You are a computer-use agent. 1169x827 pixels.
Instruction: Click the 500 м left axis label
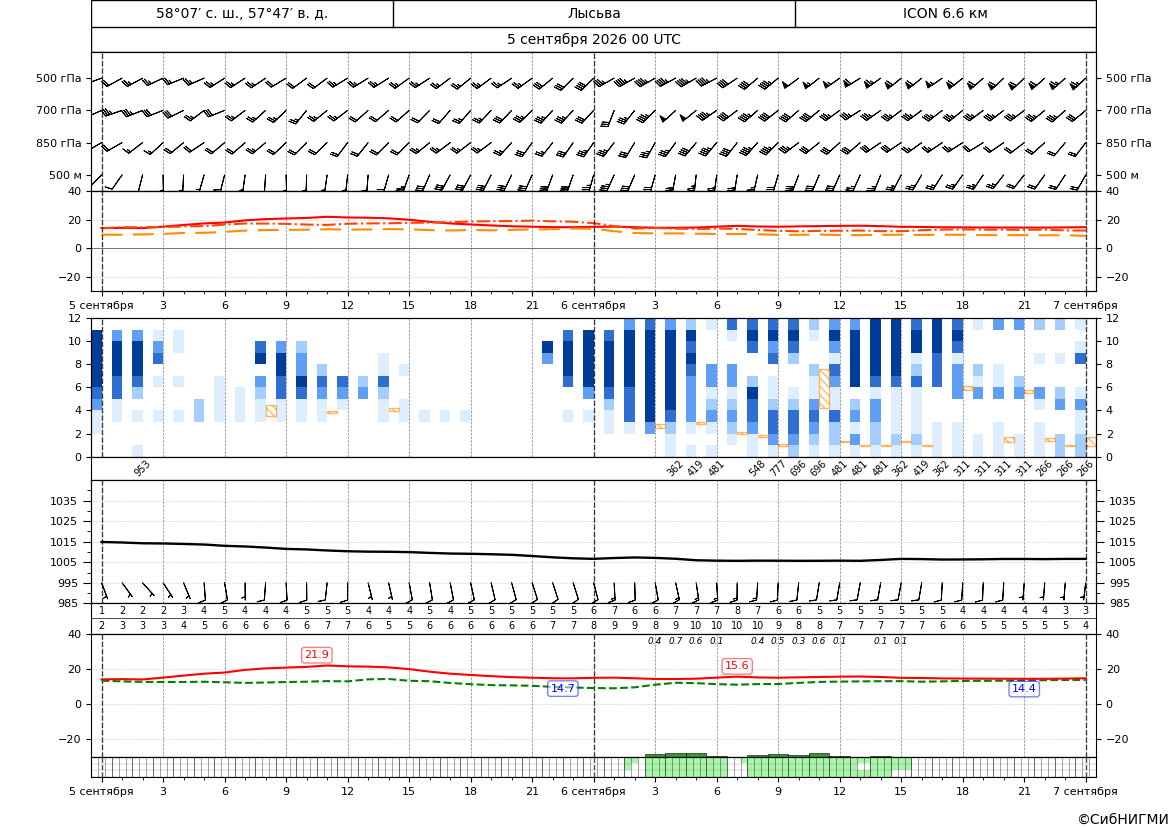coord(66,175)
